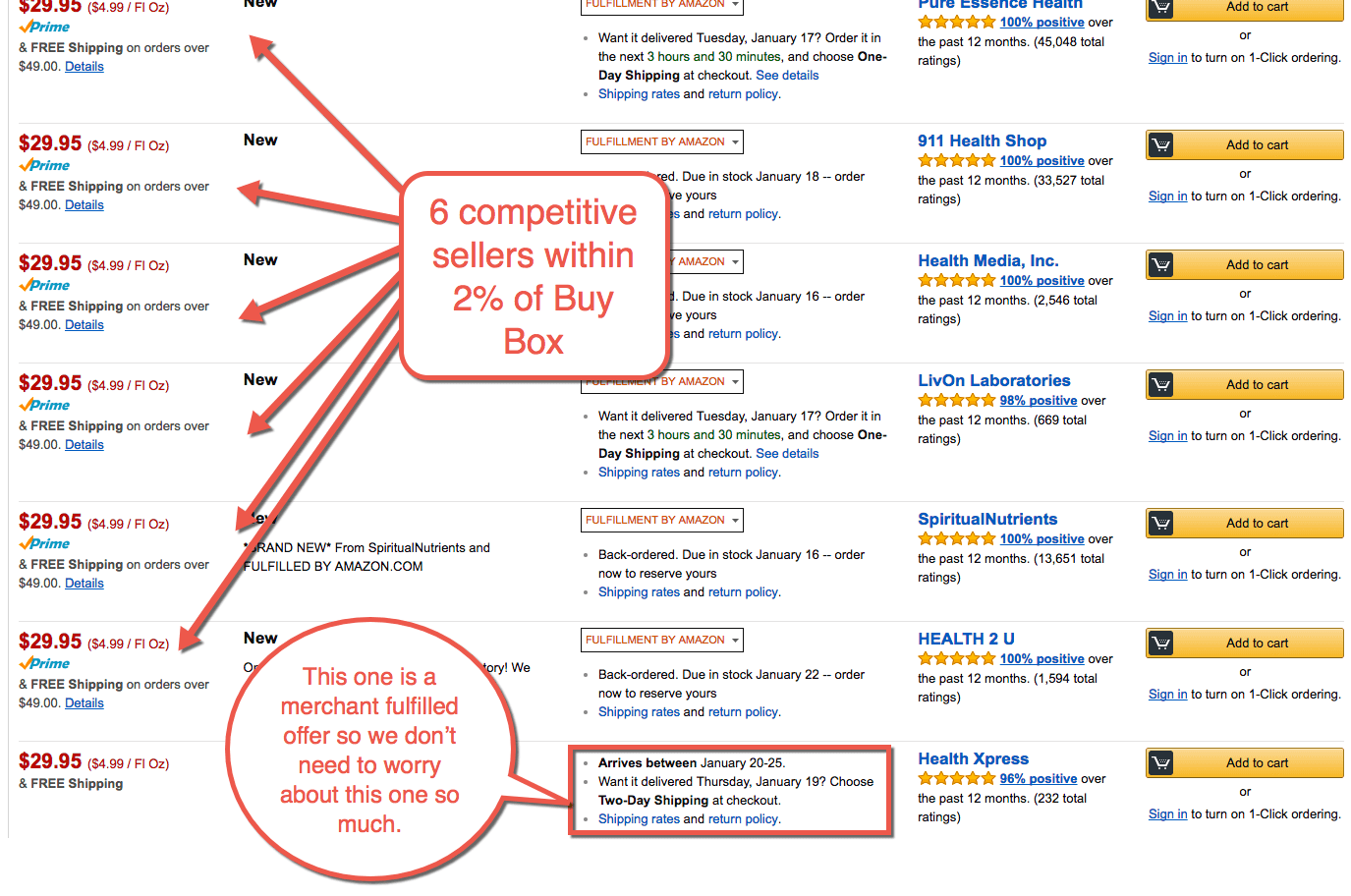The height and width of the screenshot is (896, 1351).
Task: Click the Health Media, Inc. seller name
Action: (987, 259)
